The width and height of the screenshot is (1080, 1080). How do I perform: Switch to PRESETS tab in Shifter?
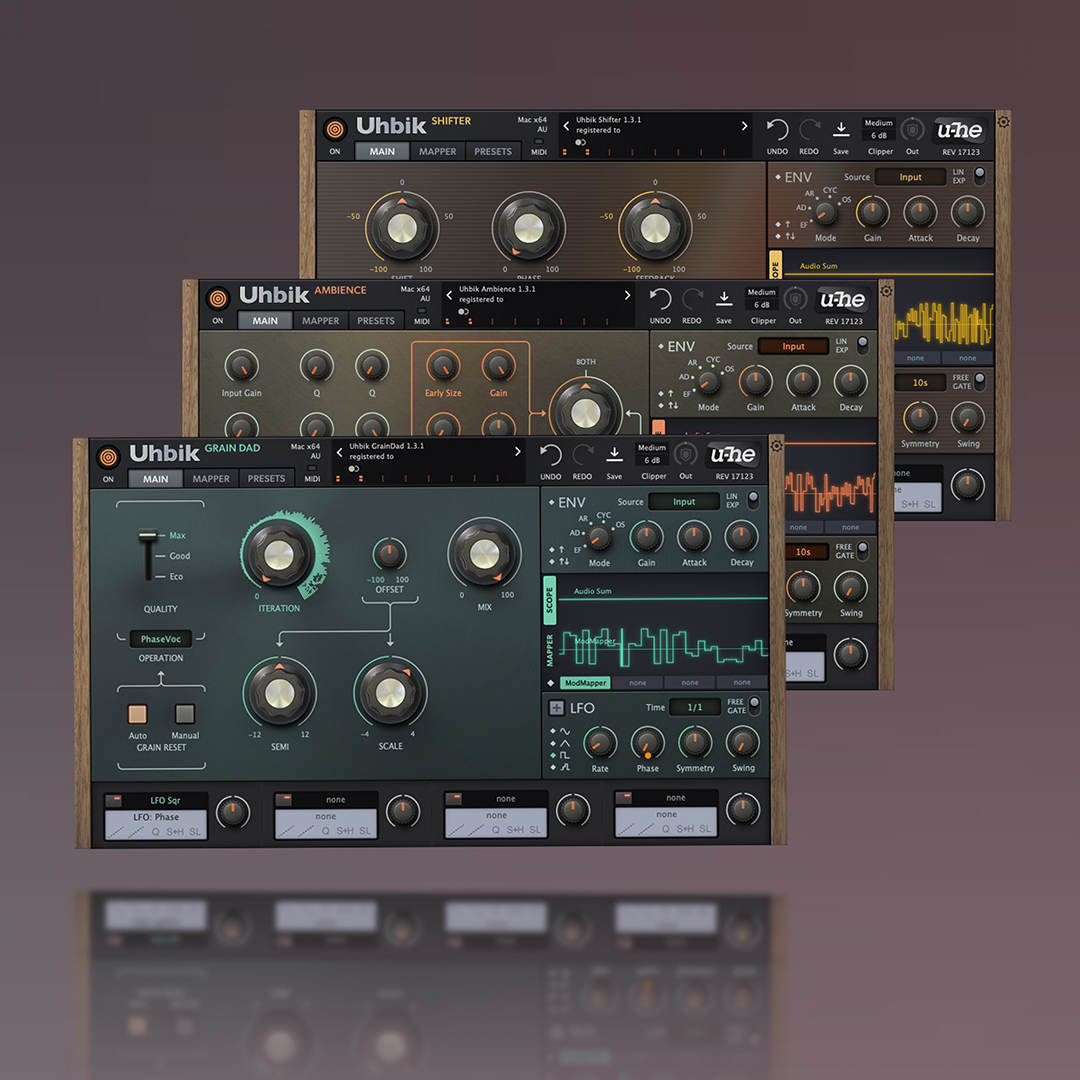[492, 152]
